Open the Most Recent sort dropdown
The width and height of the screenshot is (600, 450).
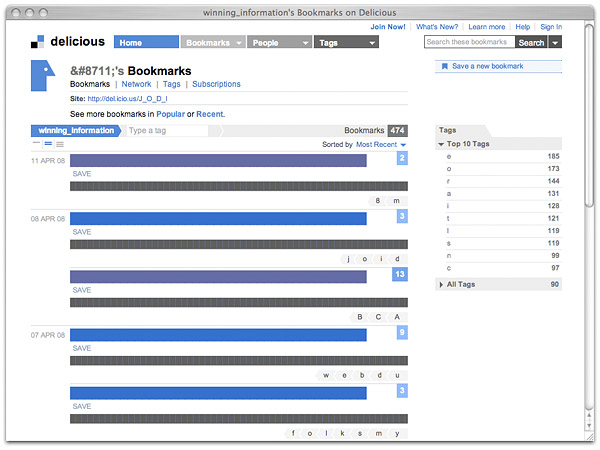[381, 145]
